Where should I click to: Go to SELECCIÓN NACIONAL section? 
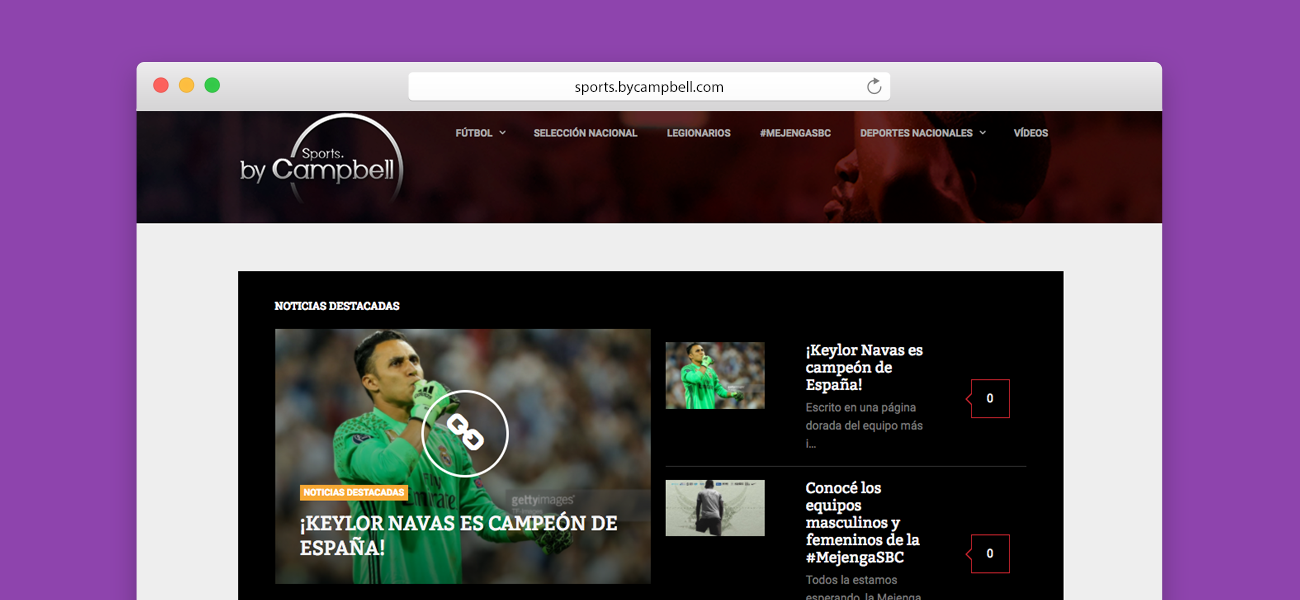tap(585, 133)
